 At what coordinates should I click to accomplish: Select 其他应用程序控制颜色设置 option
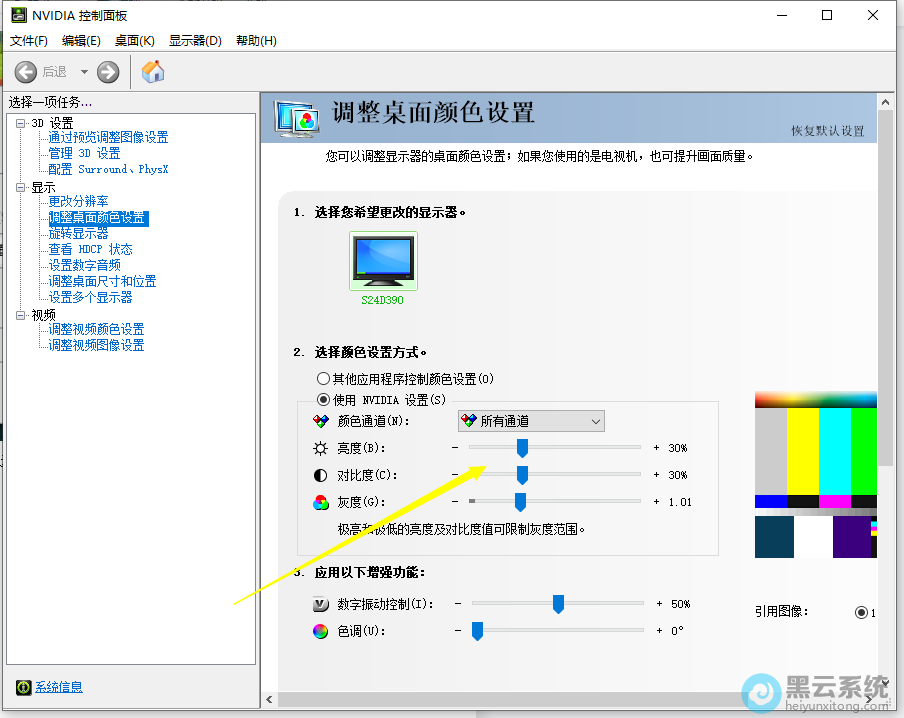click(324, 378)
